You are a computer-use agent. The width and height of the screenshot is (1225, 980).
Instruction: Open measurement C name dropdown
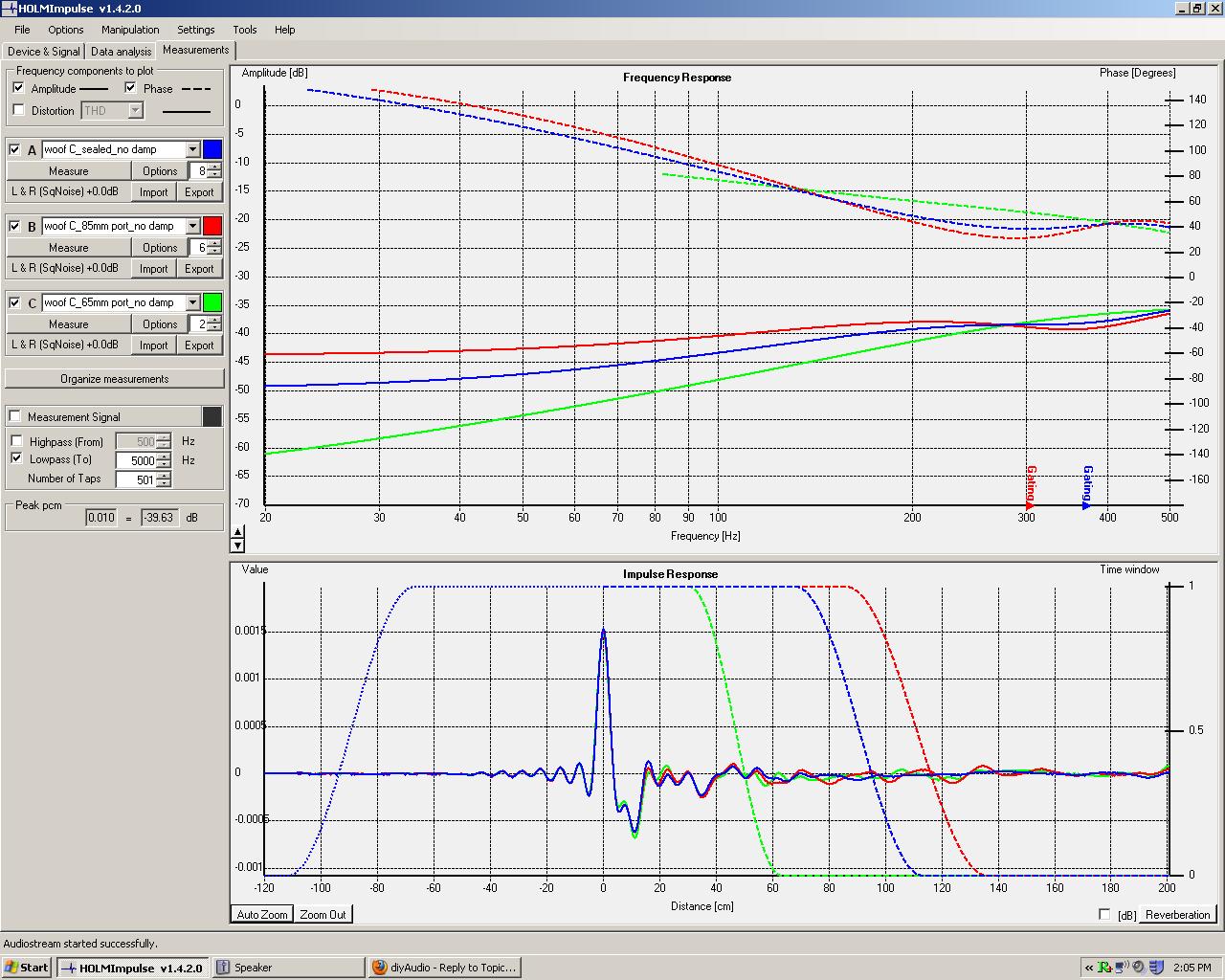[192, 302]
